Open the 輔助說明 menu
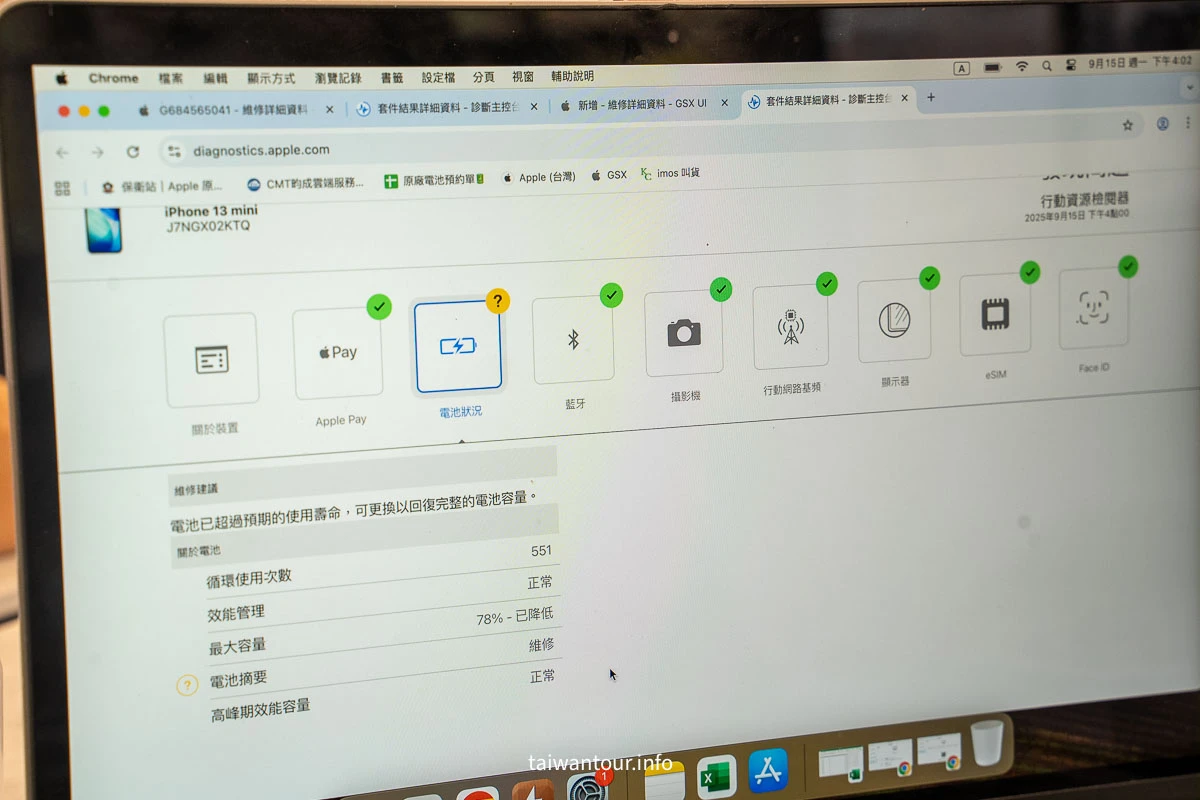The height and width of the screenshot is (800, 1200). (572, 76)
